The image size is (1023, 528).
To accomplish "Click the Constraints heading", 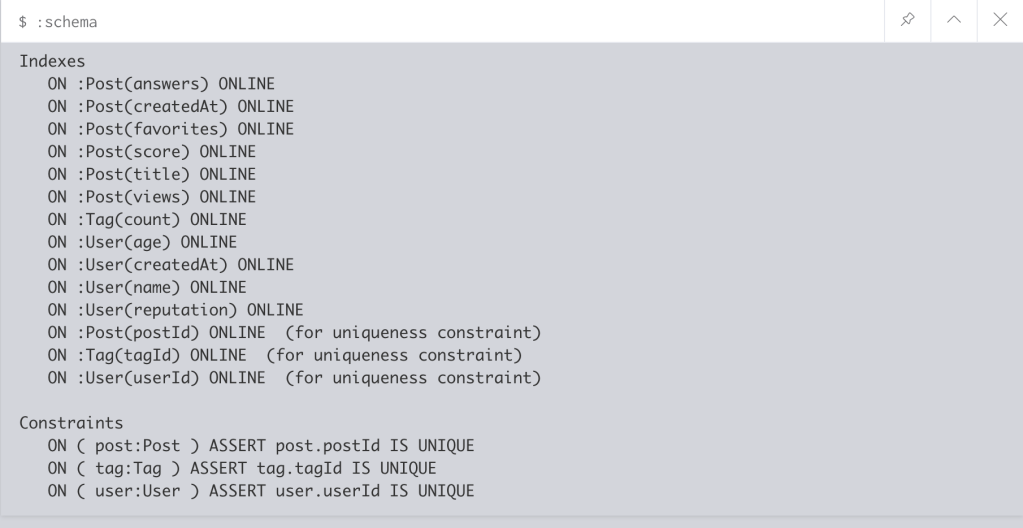I will pos(71,423).
